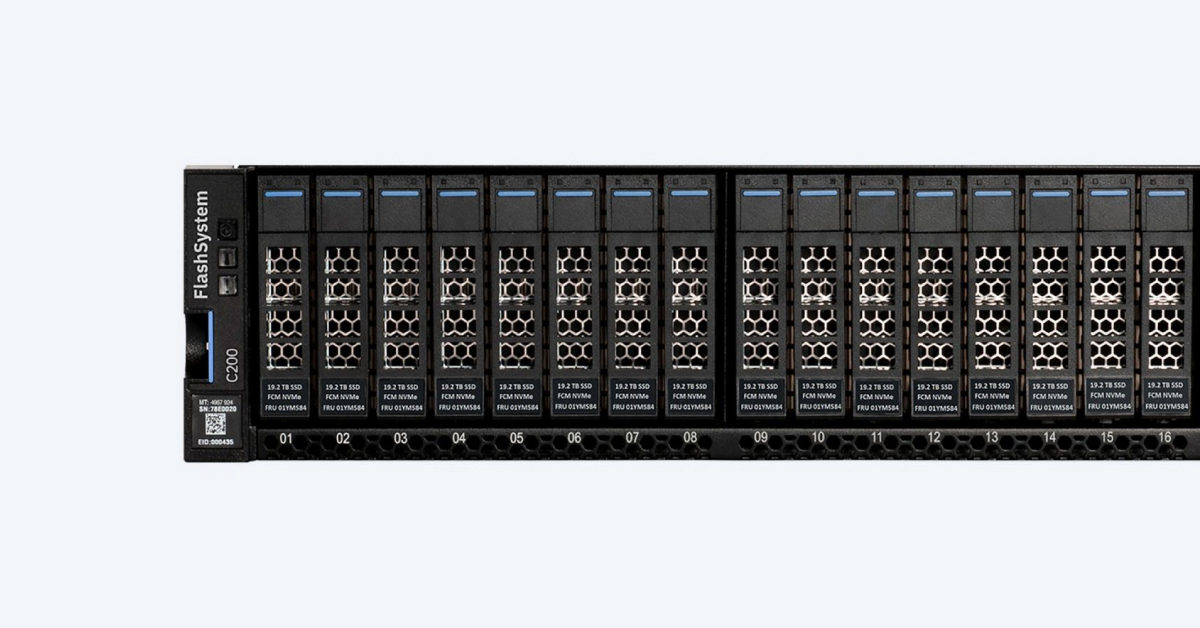
Task: Click bay number 11
Action: click(876, 438)
